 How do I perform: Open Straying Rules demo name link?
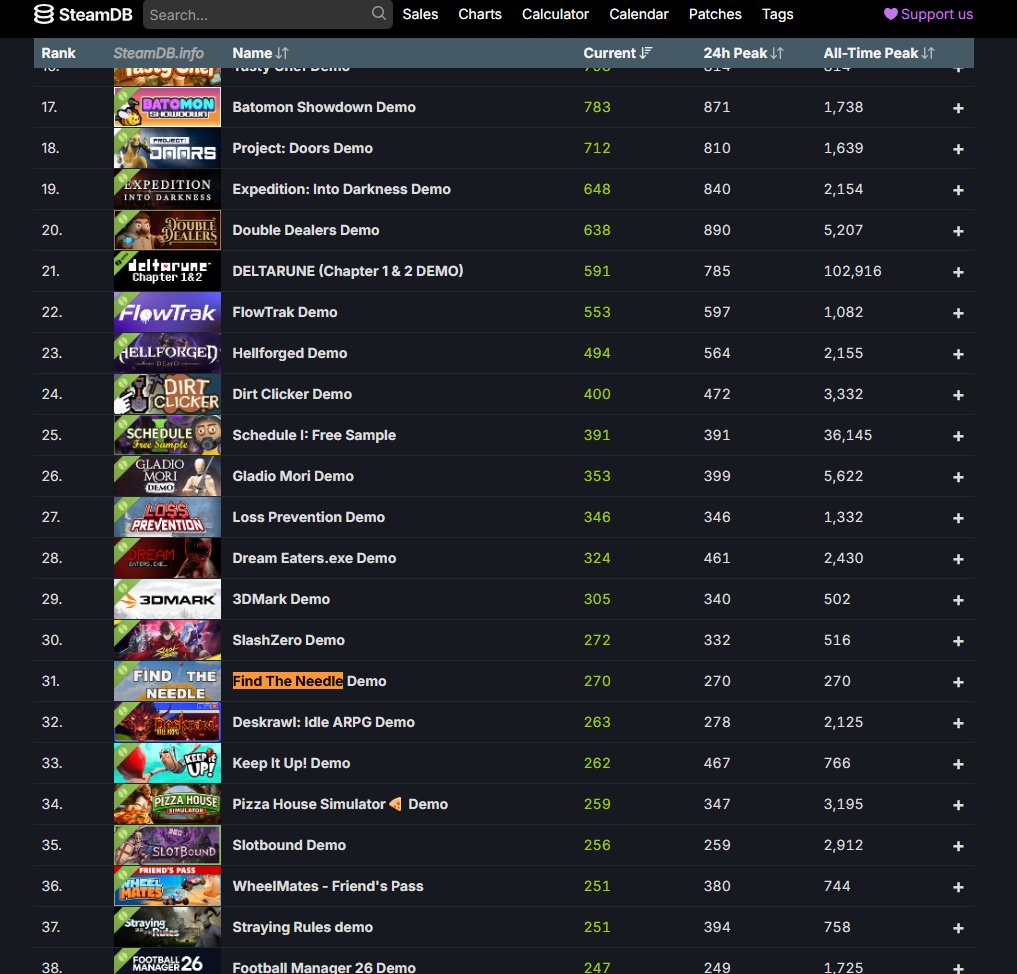coord(302,927)
